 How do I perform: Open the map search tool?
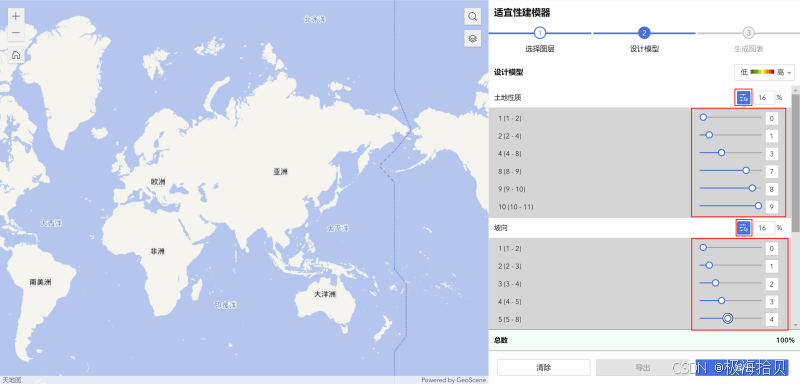[472, 17]
